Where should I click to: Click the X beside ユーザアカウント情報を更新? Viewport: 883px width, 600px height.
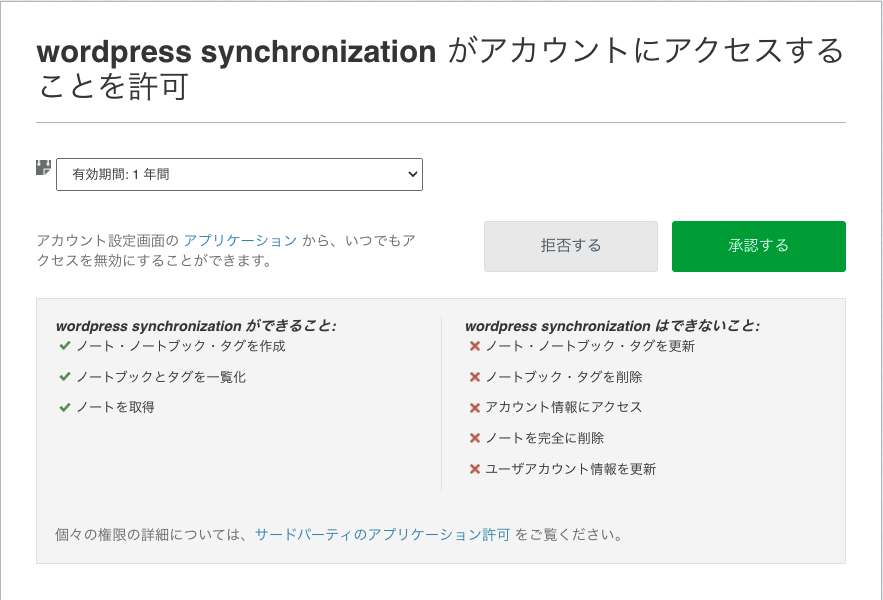click(x=475, y=469)
